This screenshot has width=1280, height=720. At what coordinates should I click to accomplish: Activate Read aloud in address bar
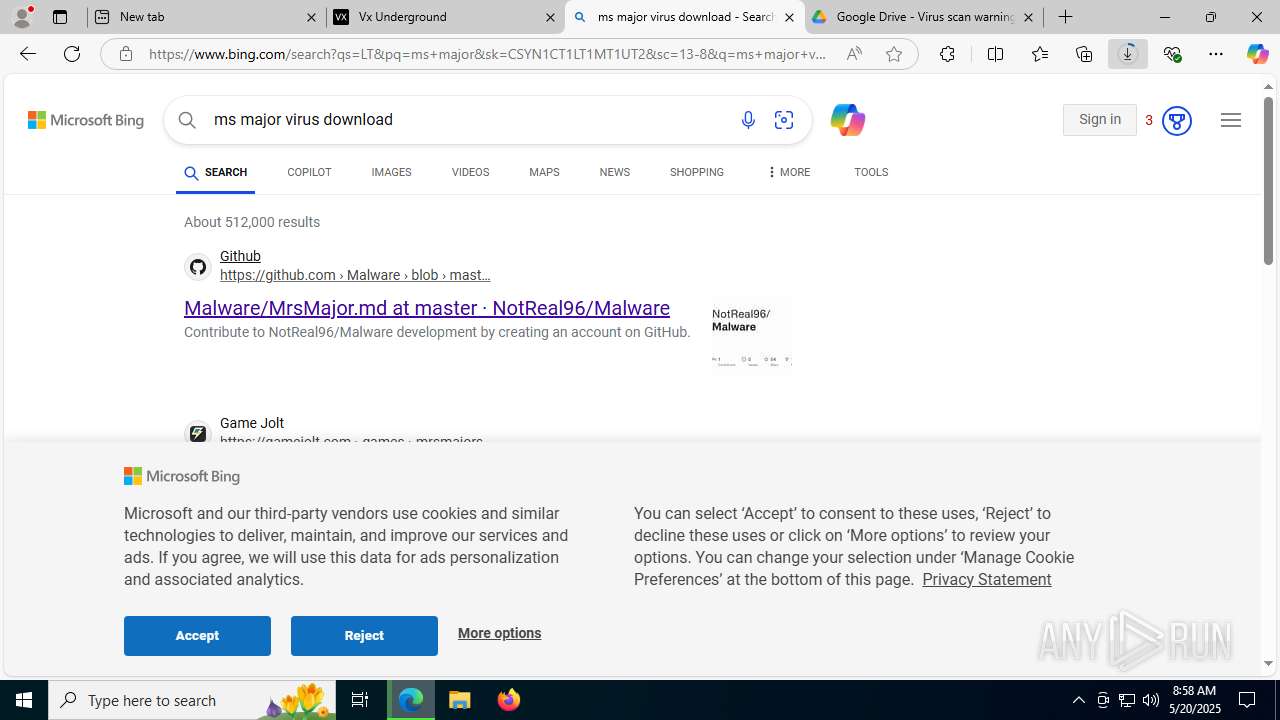point(854,54)
